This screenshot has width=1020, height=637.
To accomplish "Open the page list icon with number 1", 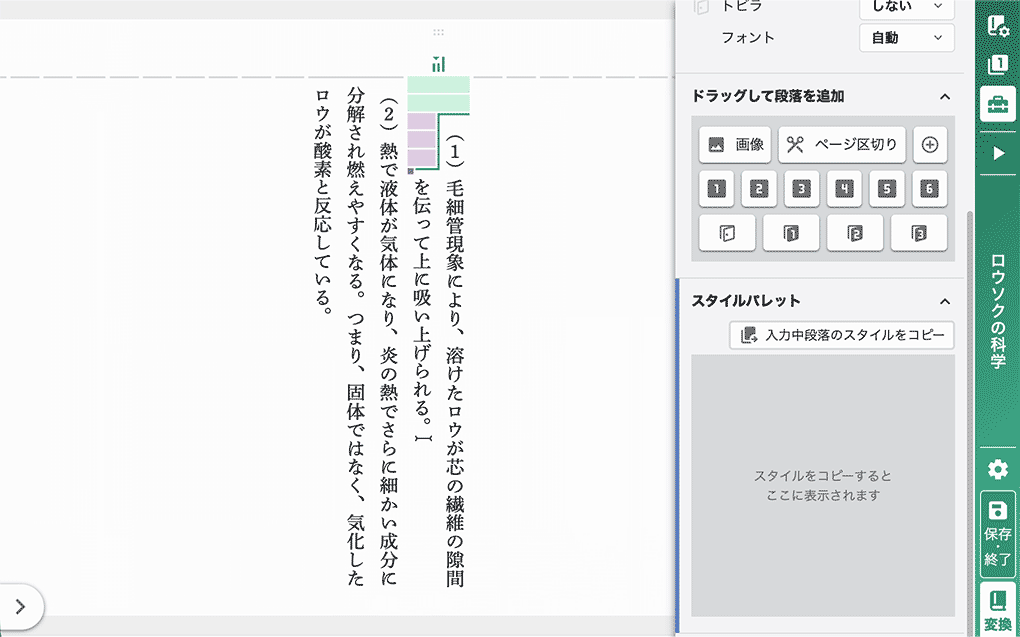I will [x=997, y=64].
